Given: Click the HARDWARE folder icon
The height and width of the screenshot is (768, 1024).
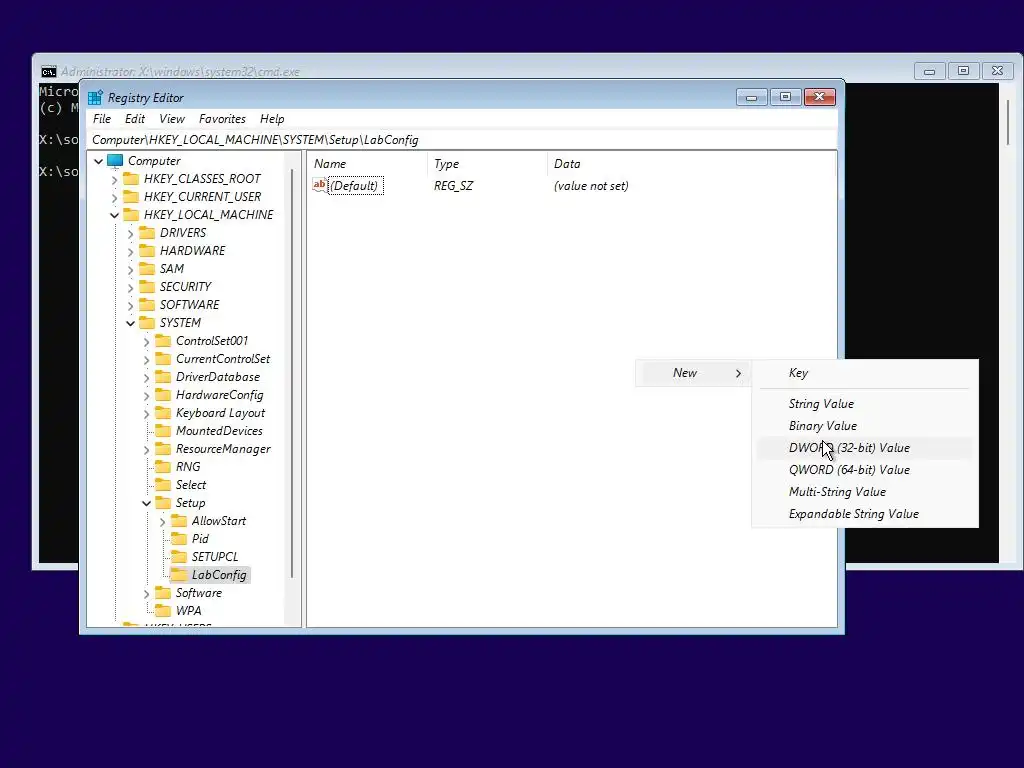Looking at the screenshot, I should pyautogui.click(x=148, y=251).
